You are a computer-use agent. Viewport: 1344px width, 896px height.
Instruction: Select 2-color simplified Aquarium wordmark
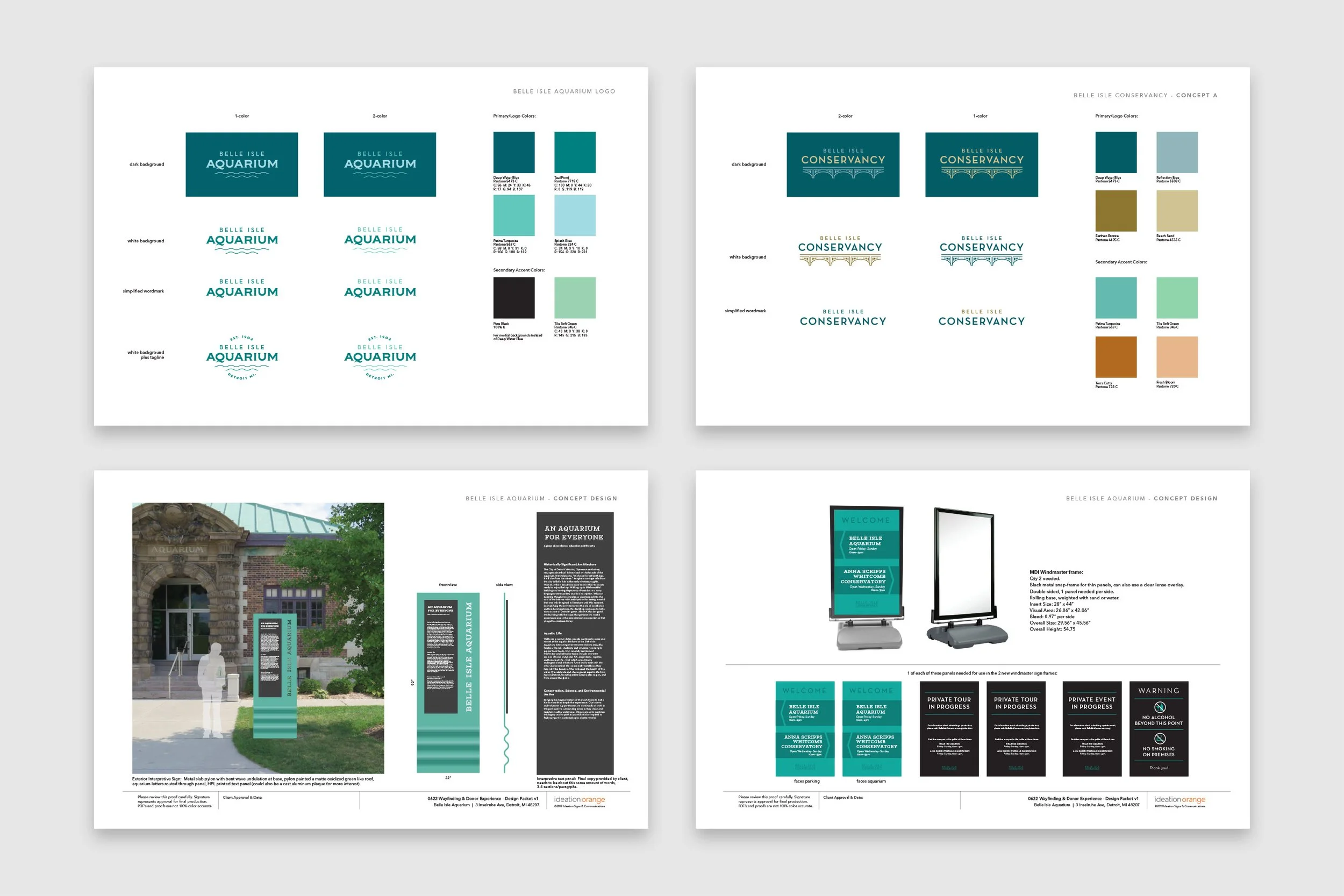point(380,288)
